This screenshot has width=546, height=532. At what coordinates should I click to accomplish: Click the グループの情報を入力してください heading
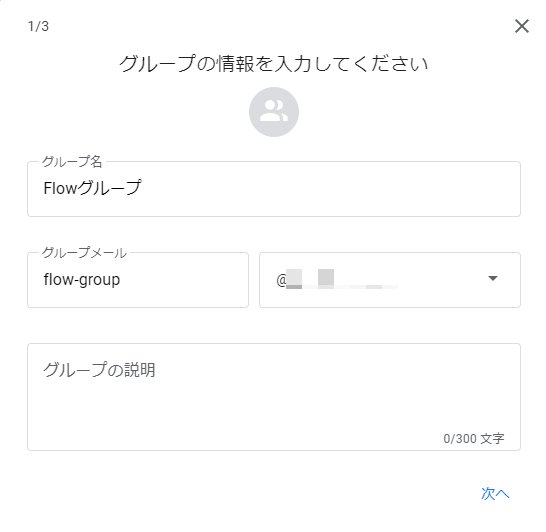coord(274,64)
